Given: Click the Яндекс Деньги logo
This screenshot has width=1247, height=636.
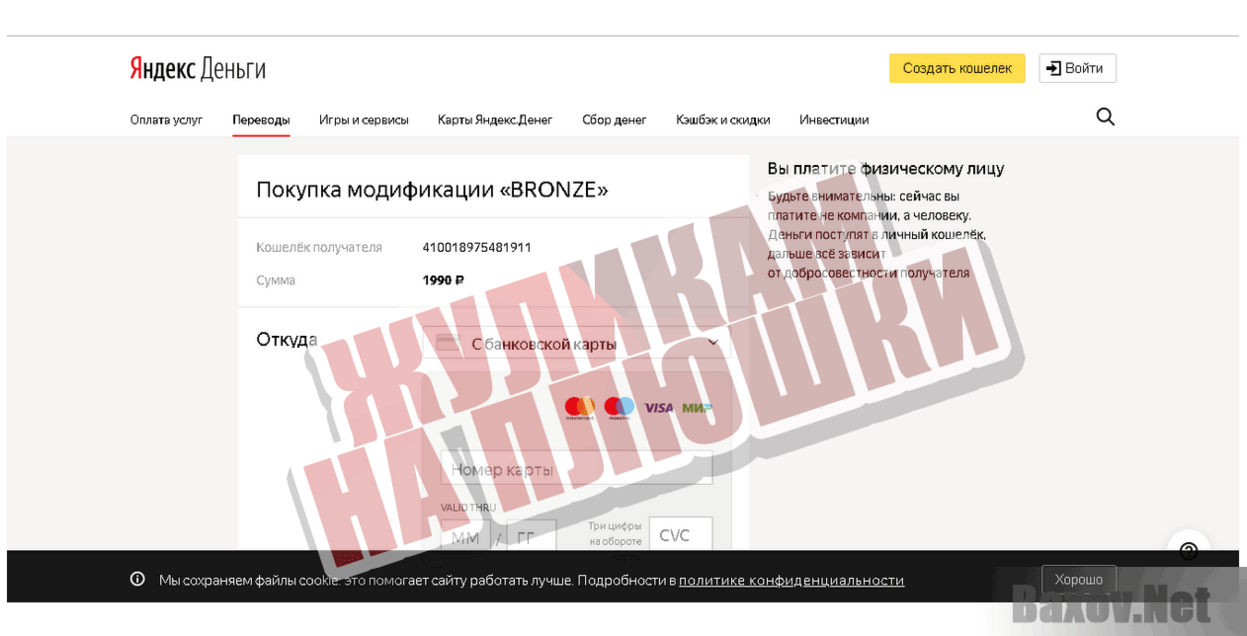Looking at the screenshot, I should (x=197, y=69).
